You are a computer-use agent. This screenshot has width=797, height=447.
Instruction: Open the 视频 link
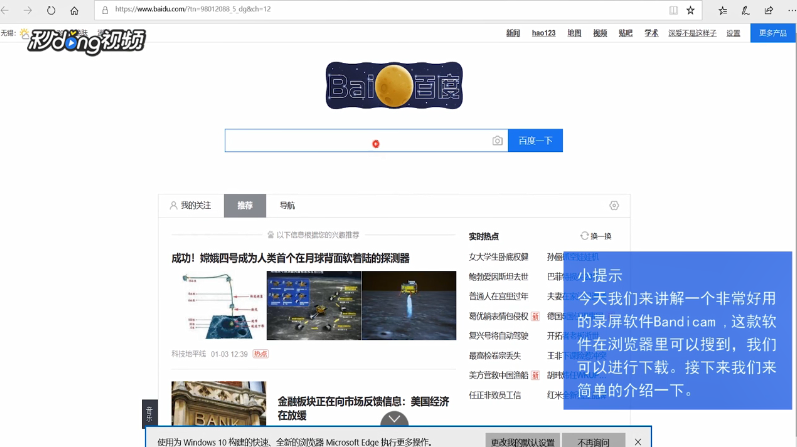point(600,33)
